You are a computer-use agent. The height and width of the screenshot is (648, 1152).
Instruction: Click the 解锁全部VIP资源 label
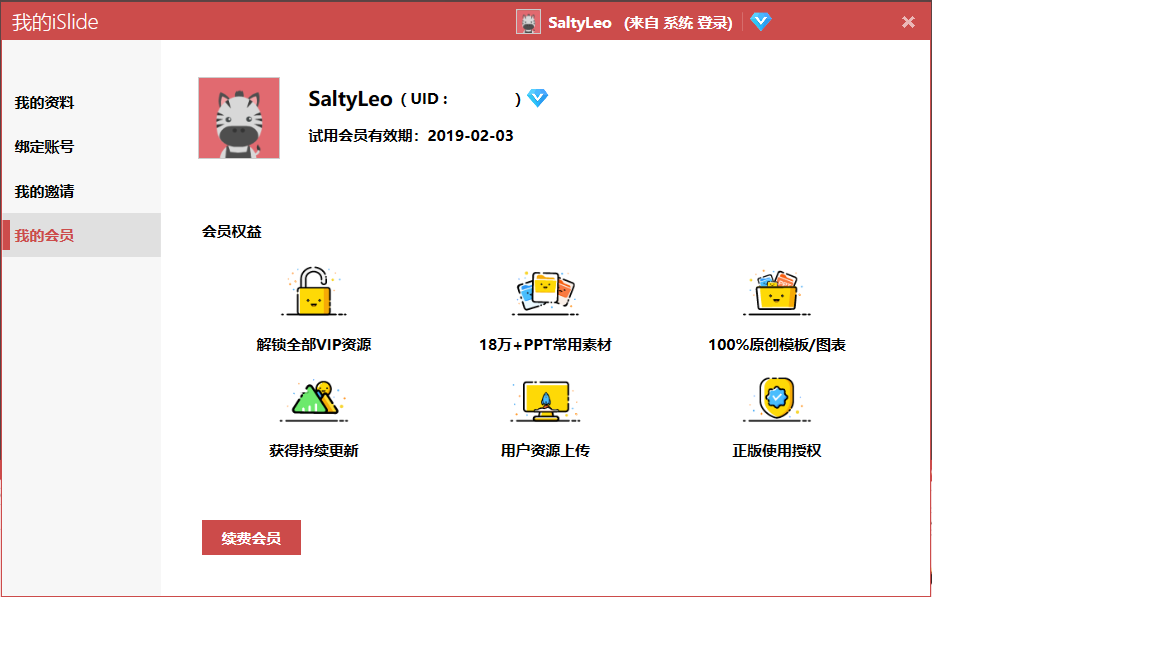(314, 345)
